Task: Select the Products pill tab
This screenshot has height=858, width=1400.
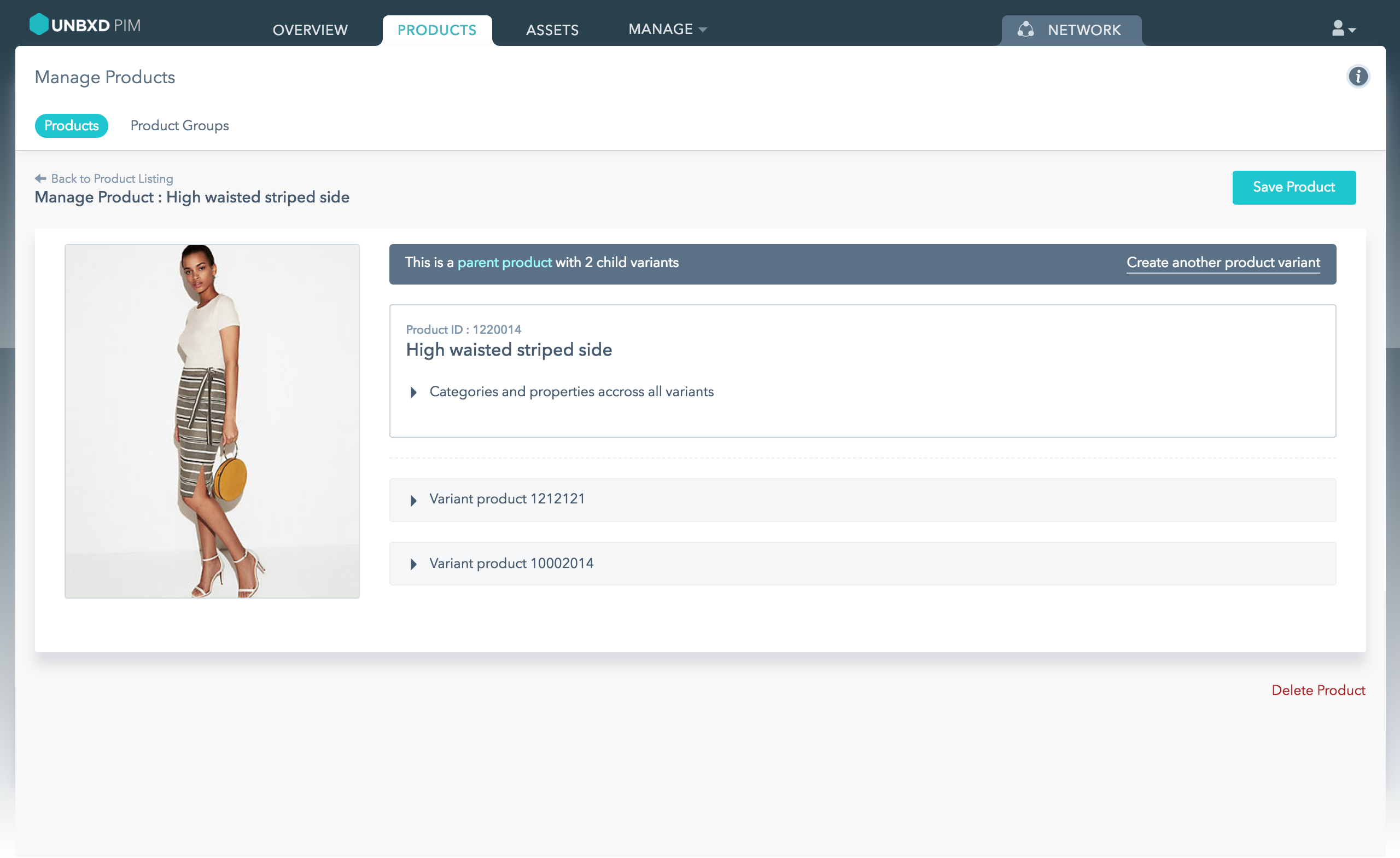Action: [72, 126]
